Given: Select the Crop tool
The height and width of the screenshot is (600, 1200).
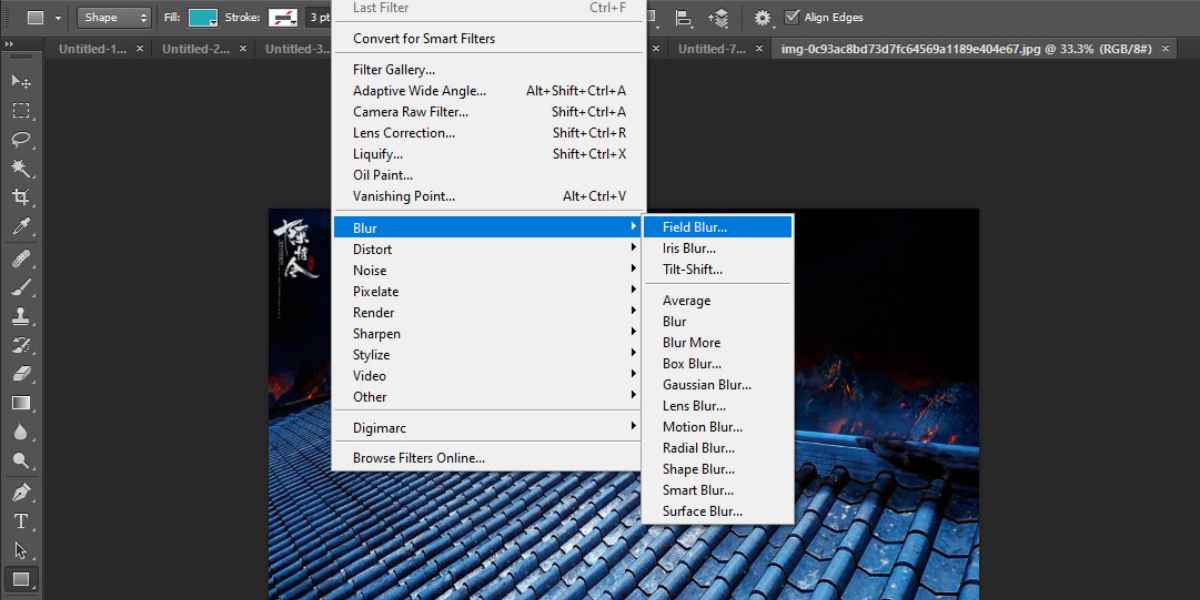Looking at the screenshot, I should coord(21,197).
